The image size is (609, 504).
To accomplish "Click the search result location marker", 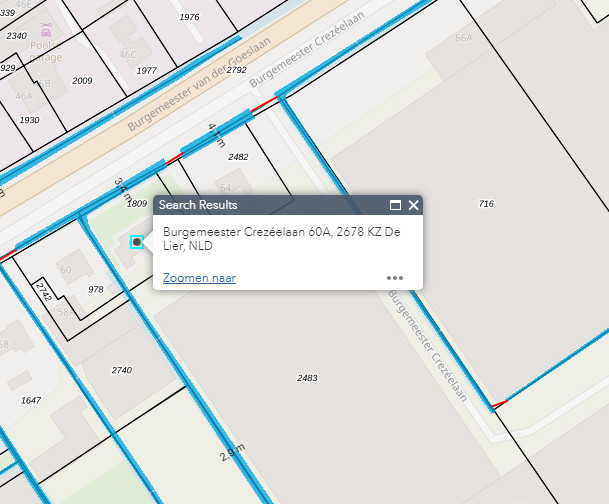I will pos(137,242).
